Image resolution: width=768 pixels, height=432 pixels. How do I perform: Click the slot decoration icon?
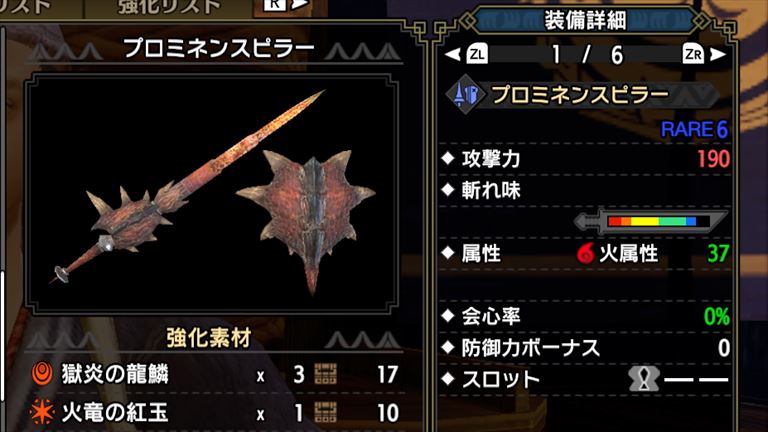pos(644,378)
